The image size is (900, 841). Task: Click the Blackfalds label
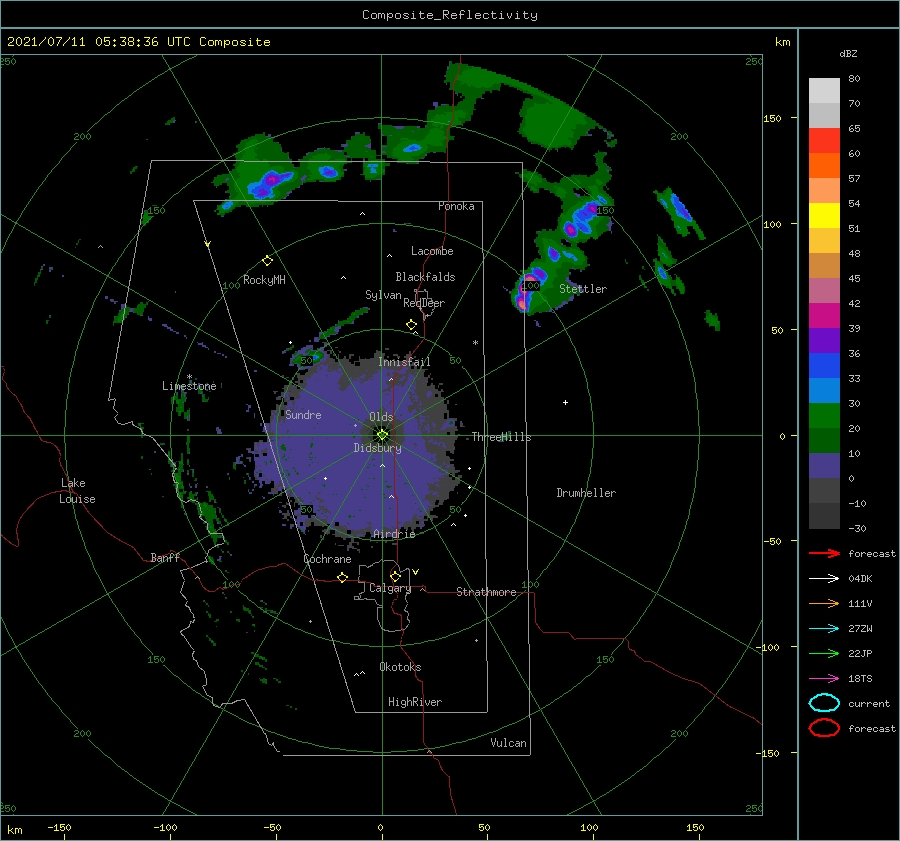pos(425,277)
